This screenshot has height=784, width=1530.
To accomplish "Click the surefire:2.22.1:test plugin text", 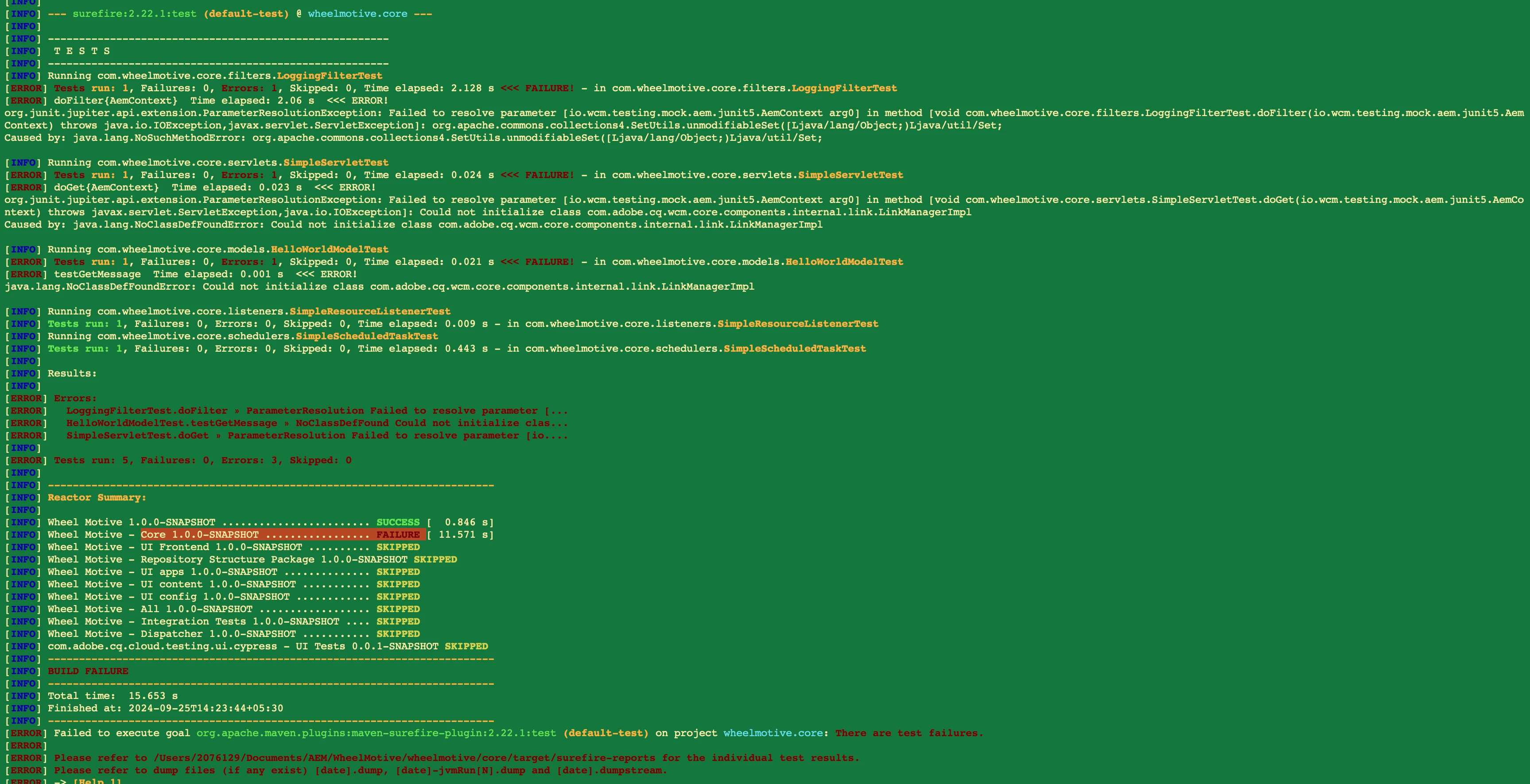I will click(134, 14).
